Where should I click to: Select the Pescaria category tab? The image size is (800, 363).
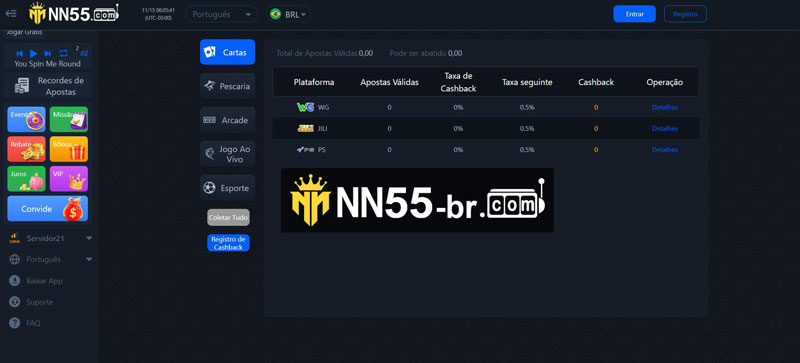pyautogui.click(x=228, y=86)
